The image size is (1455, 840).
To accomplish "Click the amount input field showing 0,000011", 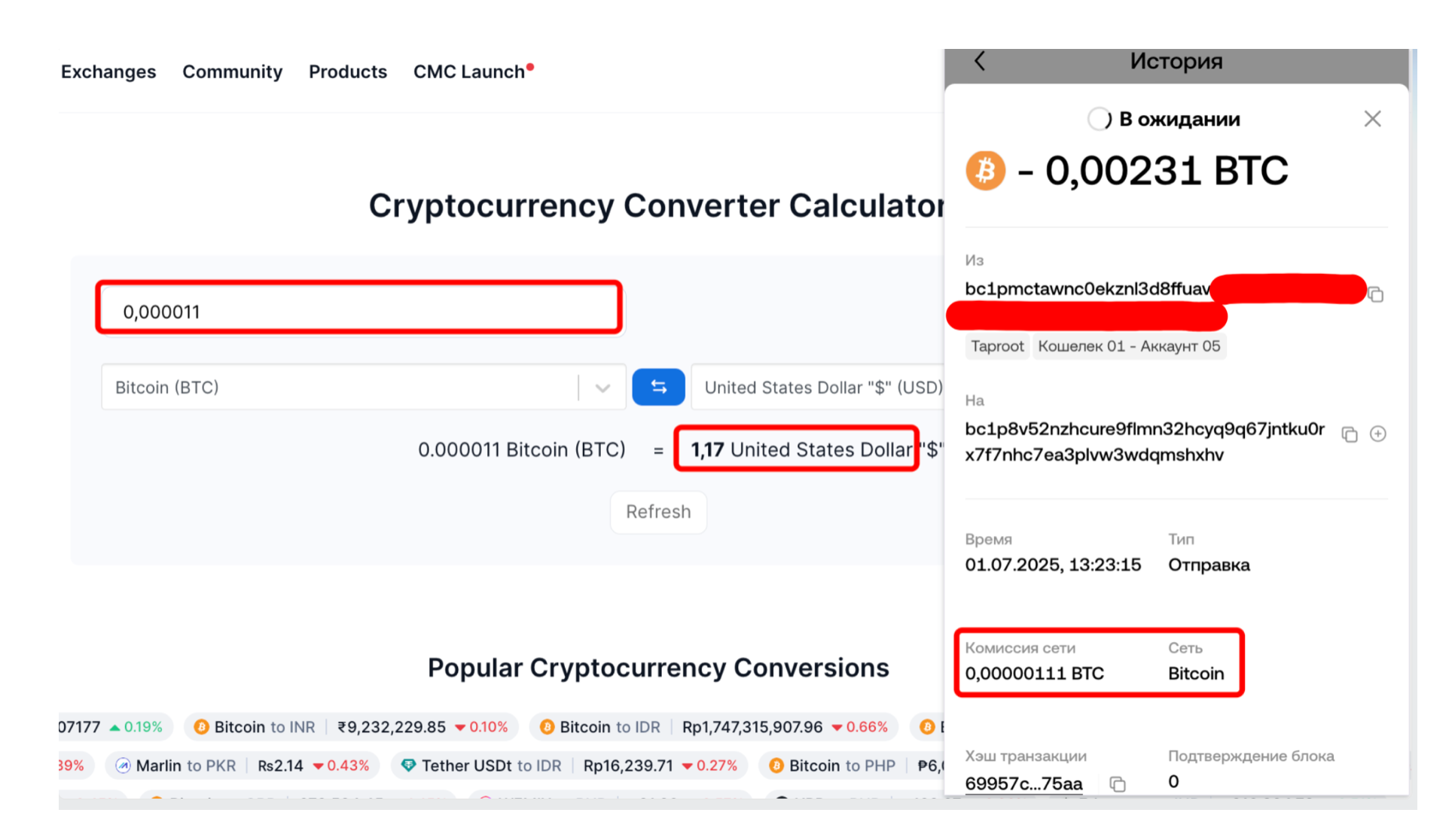I will coord(359,311).
